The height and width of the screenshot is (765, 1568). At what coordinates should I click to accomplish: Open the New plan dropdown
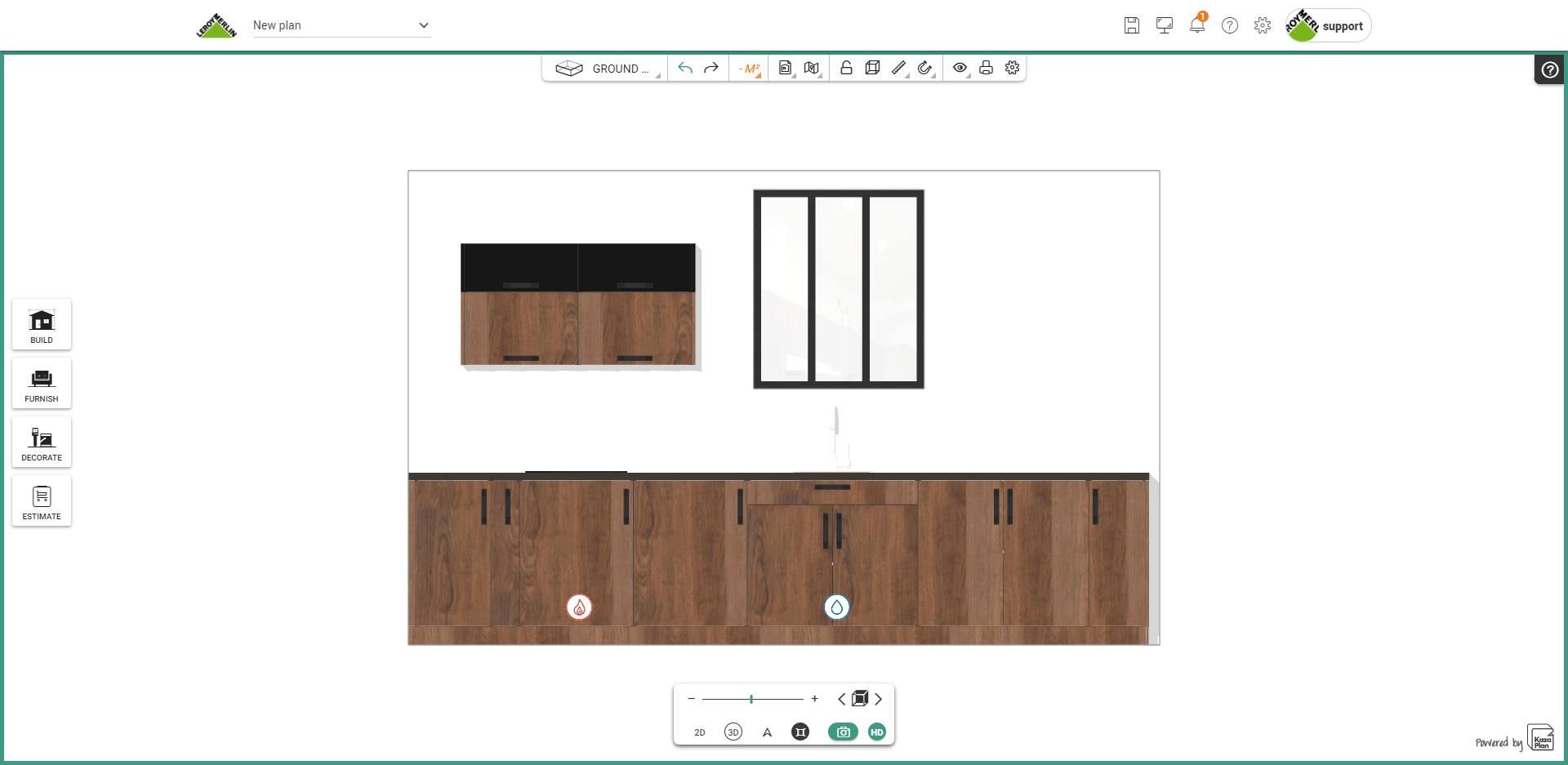tap(341, 25)
